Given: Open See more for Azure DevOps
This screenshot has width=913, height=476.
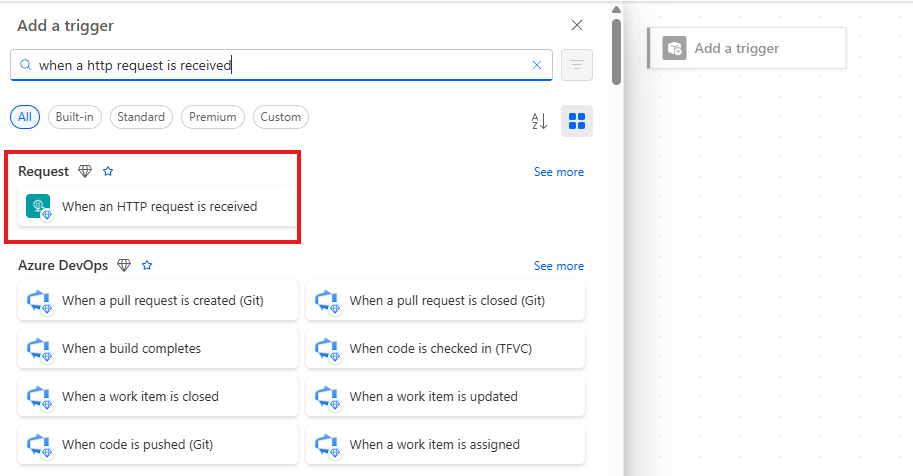Looking at the screenshot, I should pos(558,266).
